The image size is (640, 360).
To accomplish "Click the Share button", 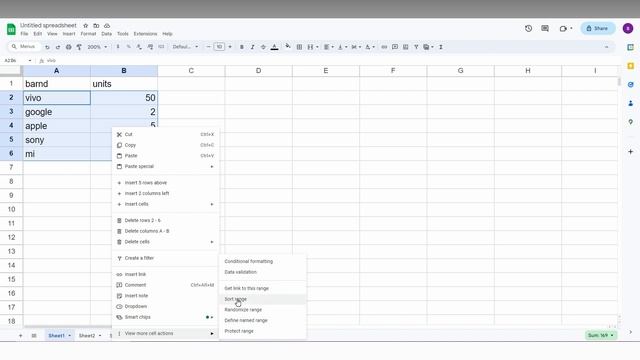I will [x=598, y=28].
